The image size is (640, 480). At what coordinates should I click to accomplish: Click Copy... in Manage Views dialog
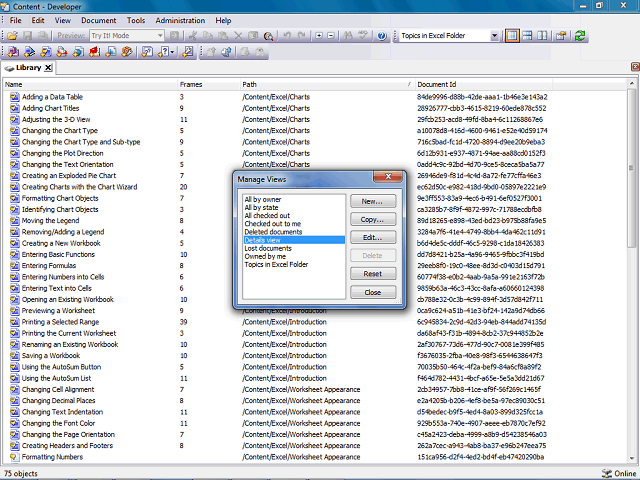[373, 219]
